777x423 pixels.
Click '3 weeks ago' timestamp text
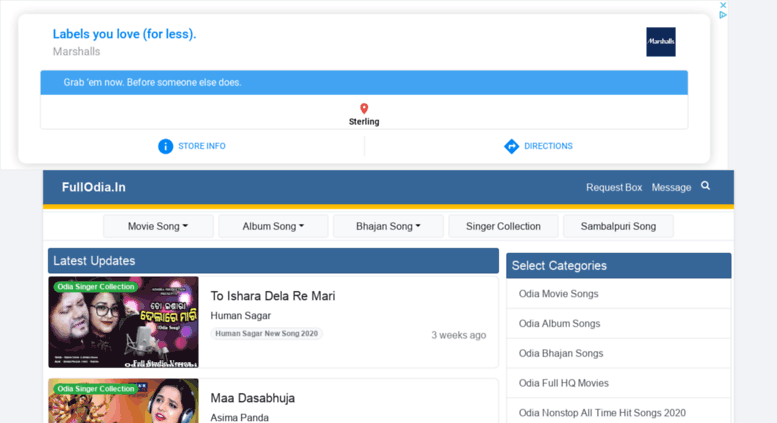pos(458,335)
